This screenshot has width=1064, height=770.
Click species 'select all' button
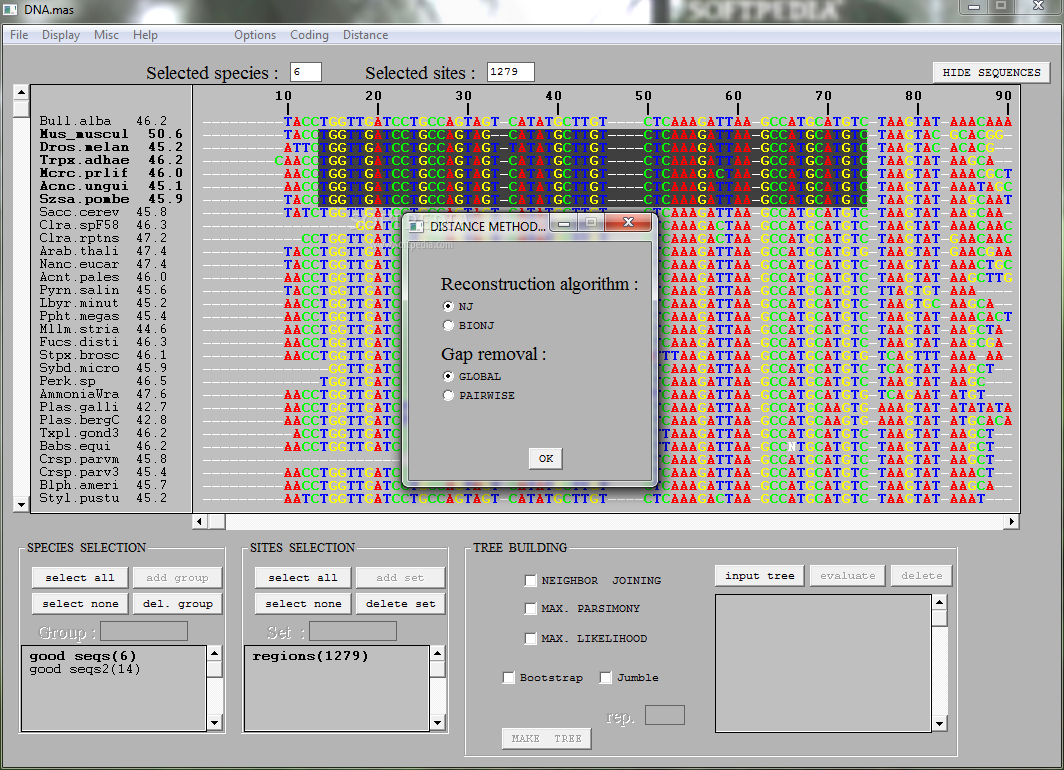tap(79, 577)
